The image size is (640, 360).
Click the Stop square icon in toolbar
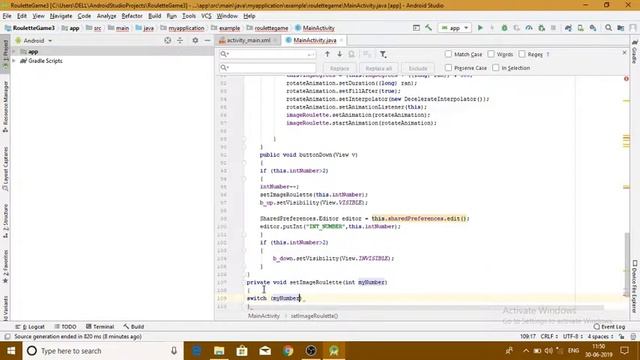(x=553, y=28)
